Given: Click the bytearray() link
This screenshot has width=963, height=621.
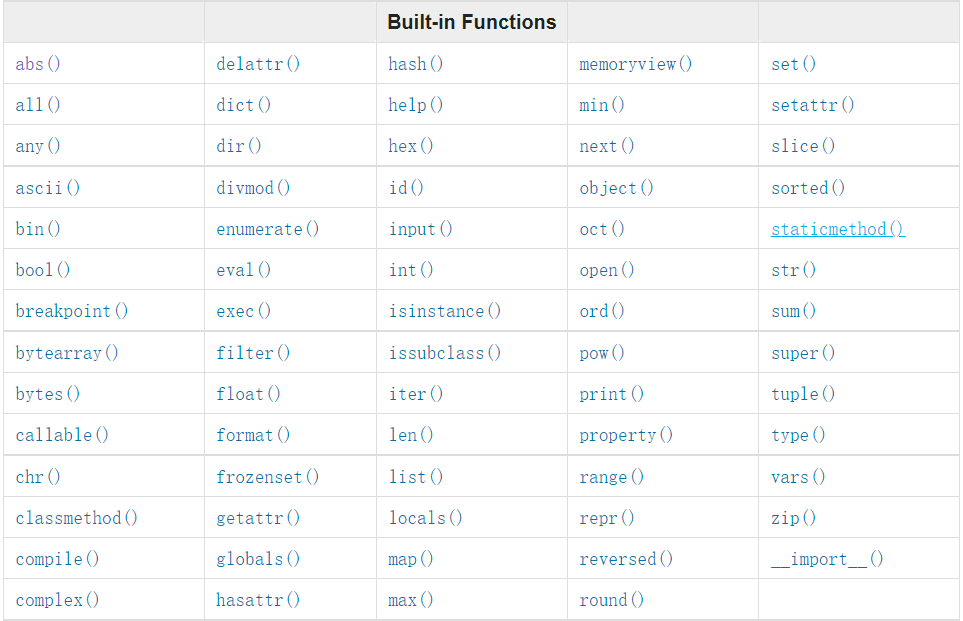Looking at the screenshot, I should tap(66, 353).
